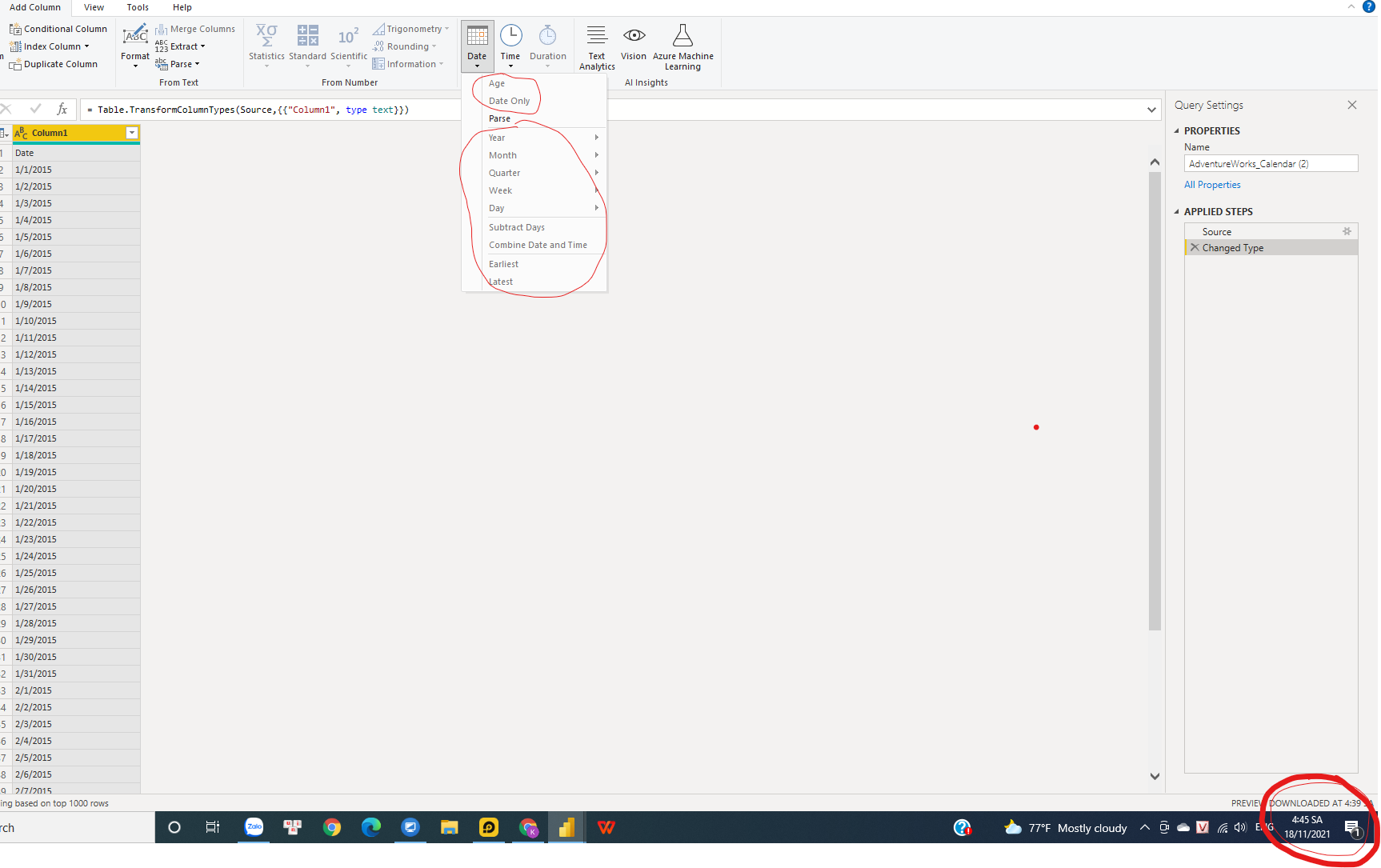Select Parse in the Date menu
The image size is (1381, 868).
coord(534,118)
